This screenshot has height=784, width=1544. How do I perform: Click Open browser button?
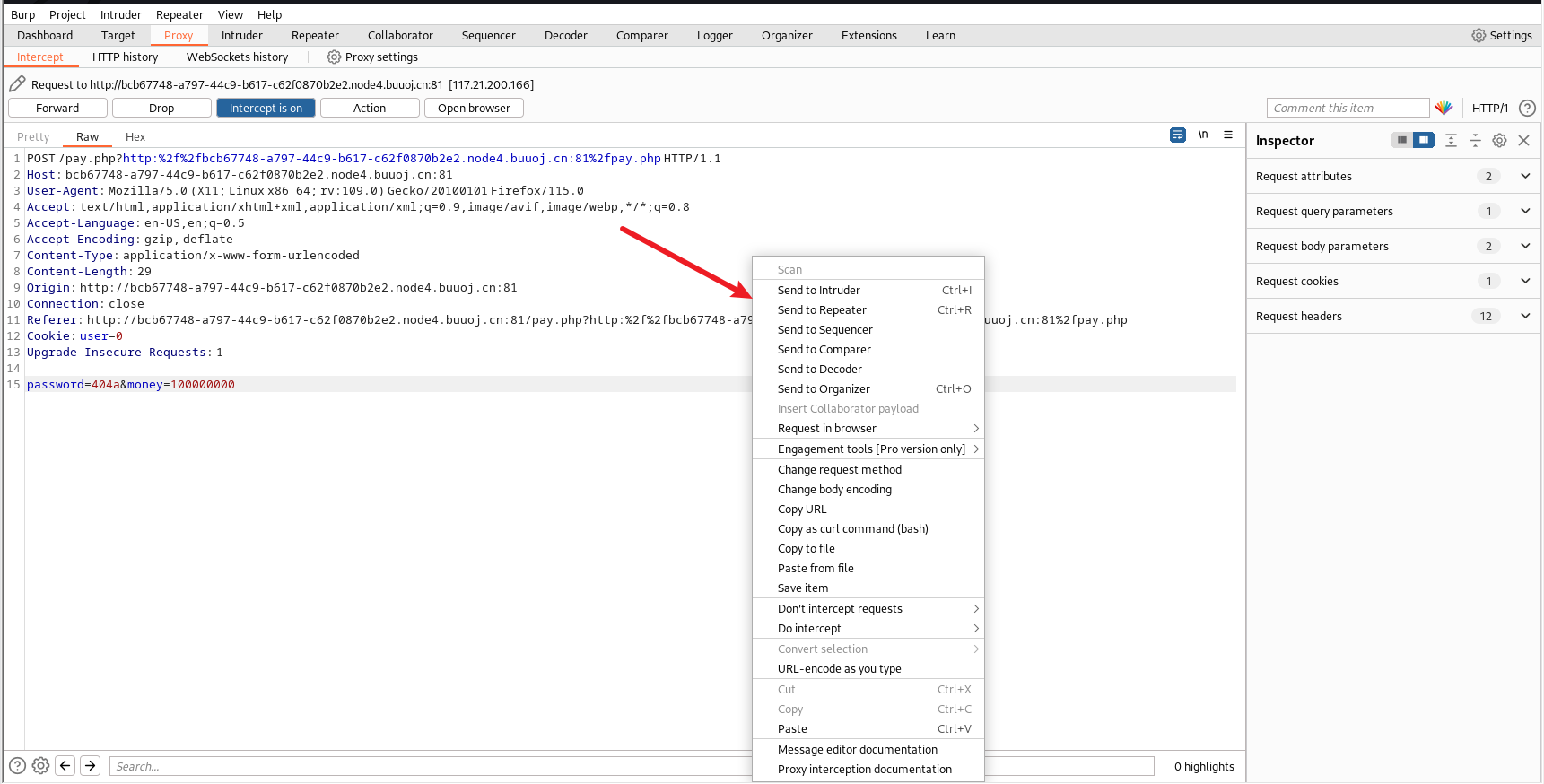tap(474, 108)
